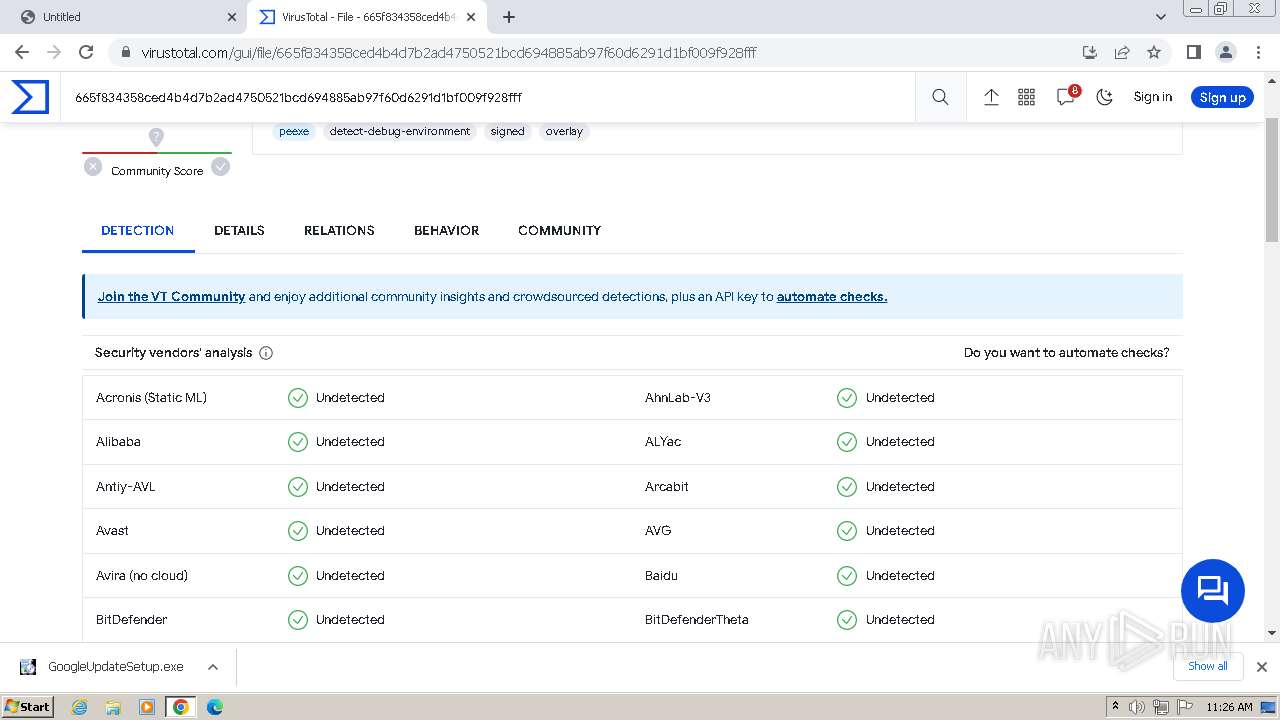
Task: Open Chrome three-dot menu
Action: [1257, 52]
